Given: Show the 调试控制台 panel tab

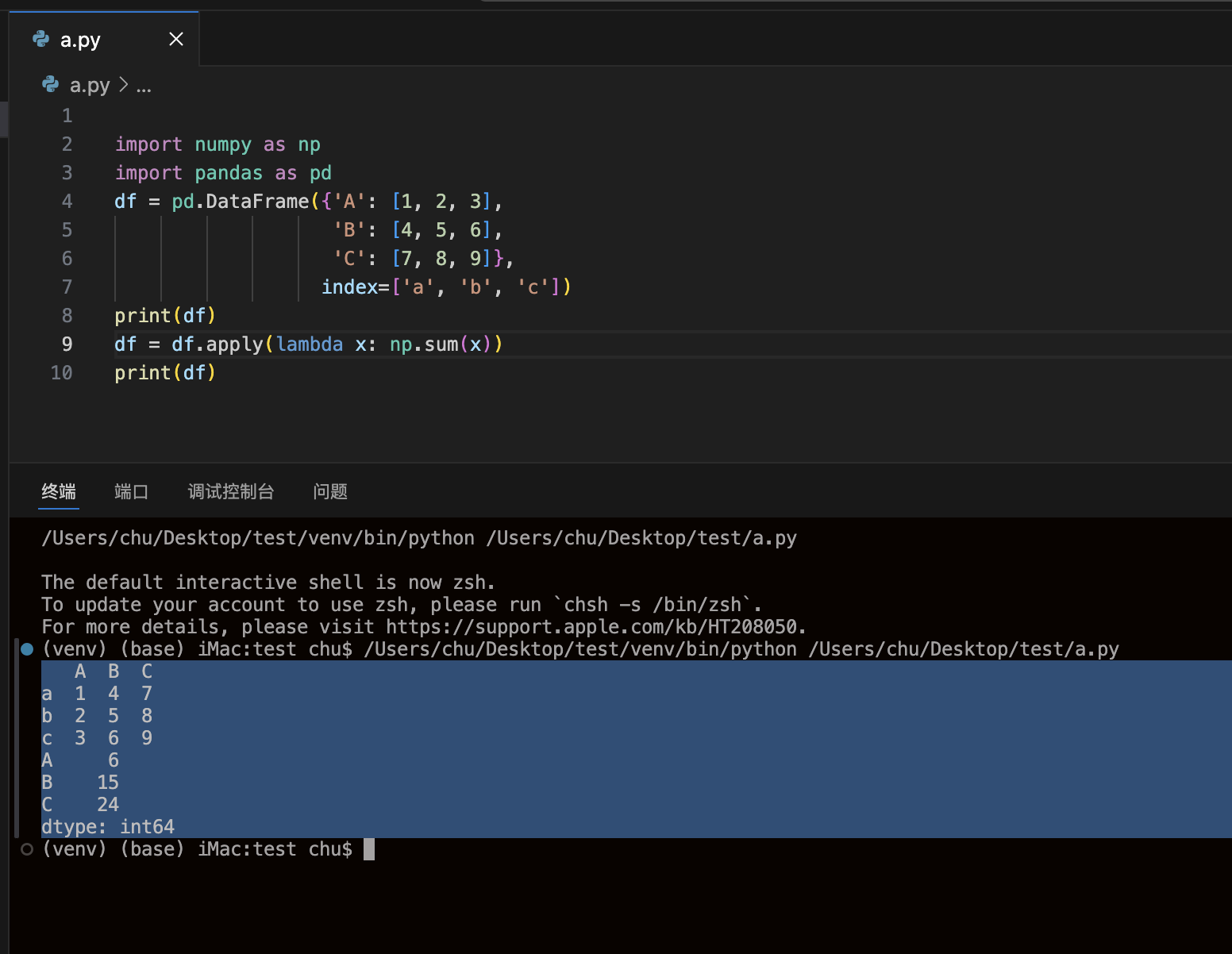Looking at the screenshot, I should 231,491.
